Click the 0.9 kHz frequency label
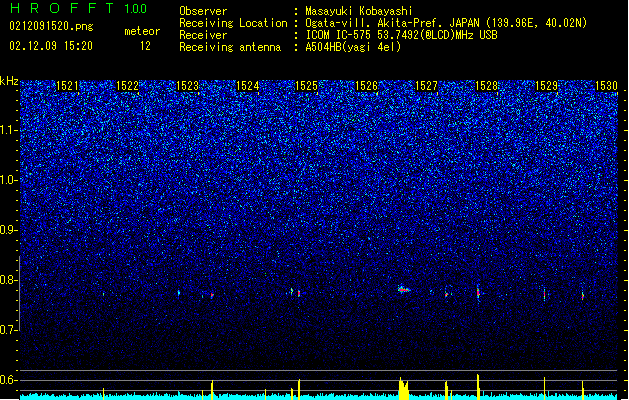 tap(9, 230)
